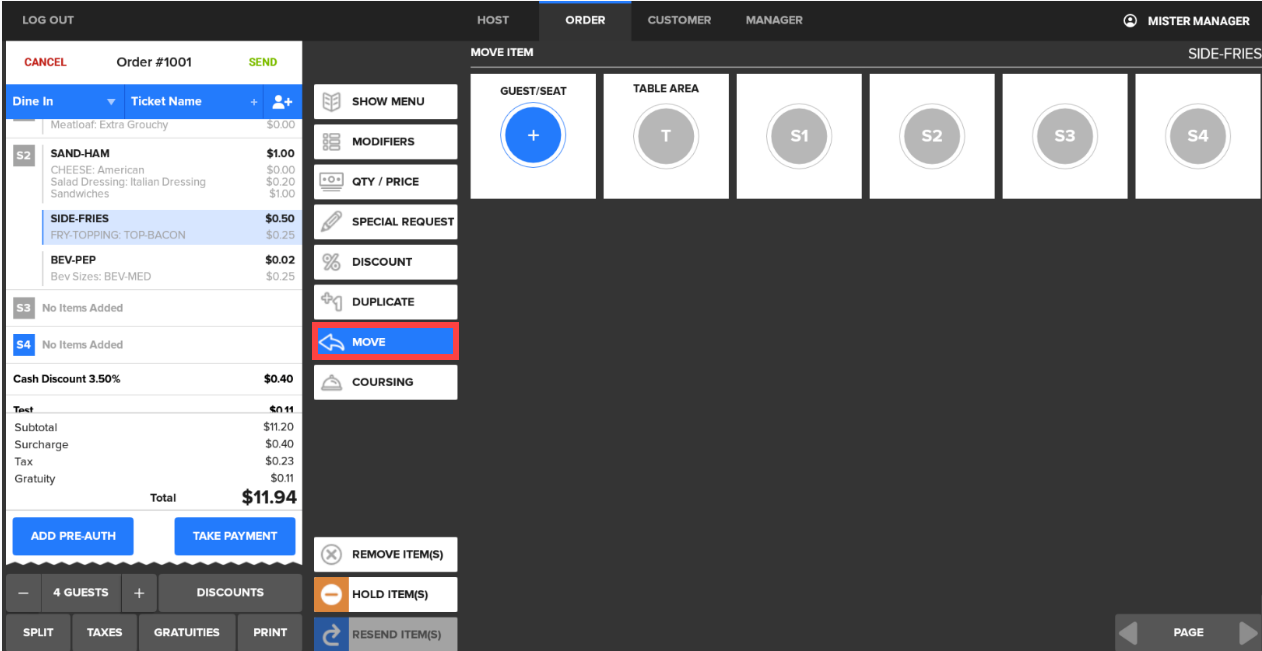Select the S2 seat badge in ticket

click(24, 155)
